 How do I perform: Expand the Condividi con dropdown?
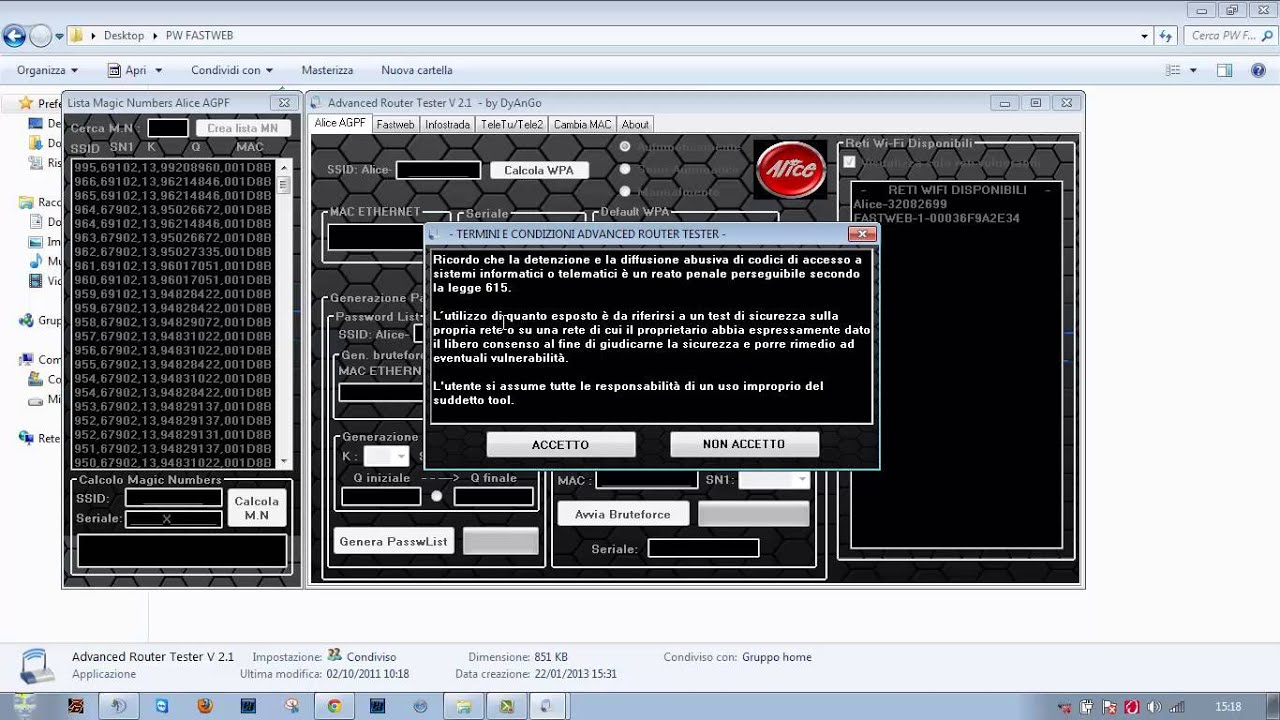[x=232, y=70]
